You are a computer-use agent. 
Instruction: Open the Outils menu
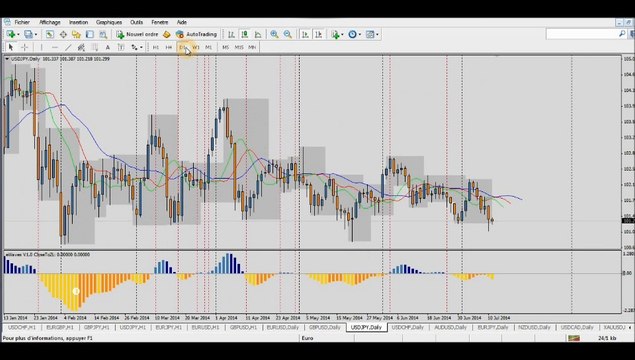136,22
